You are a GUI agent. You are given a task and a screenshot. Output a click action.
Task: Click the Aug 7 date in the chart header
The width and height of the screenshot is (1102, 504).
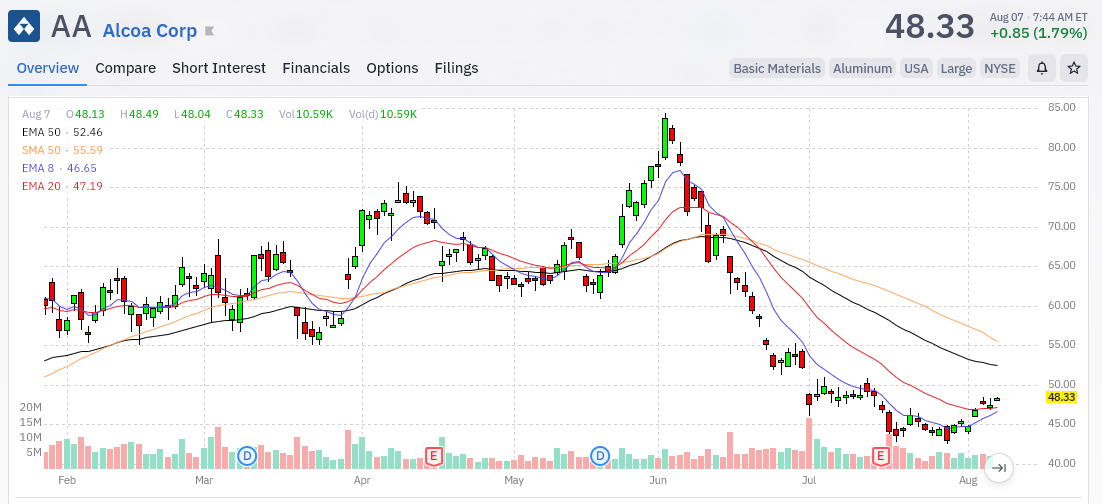36,114
